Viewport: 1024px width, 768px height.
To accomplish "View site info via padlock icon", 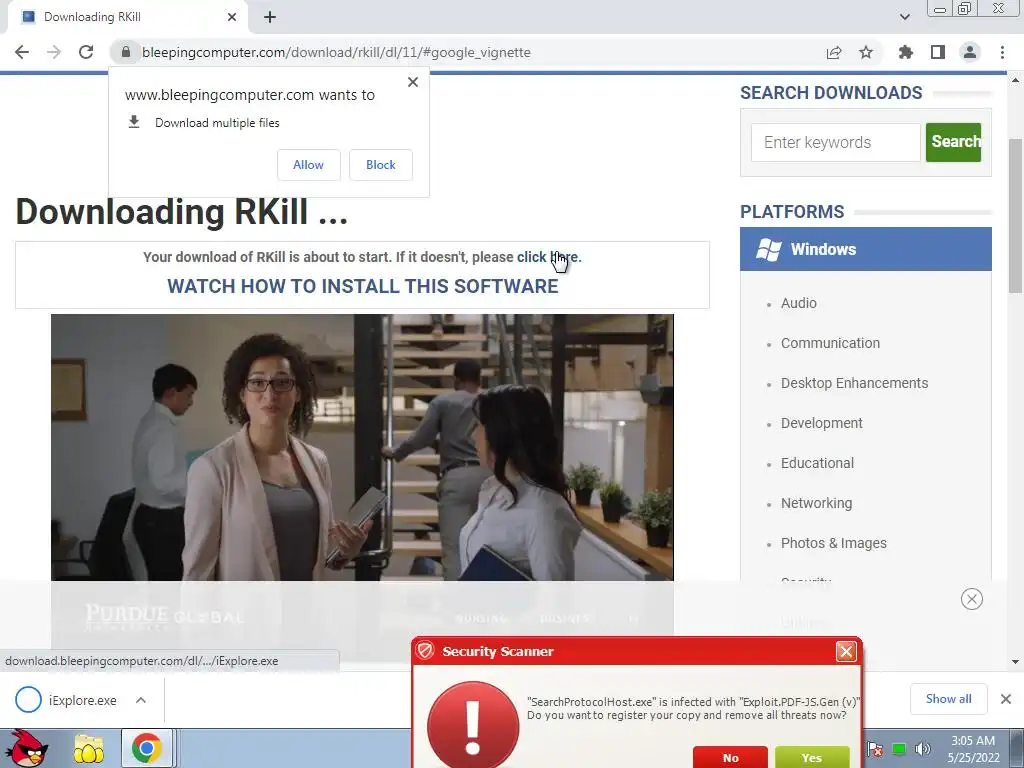I will pyautogui.click(x=125, y=52).
